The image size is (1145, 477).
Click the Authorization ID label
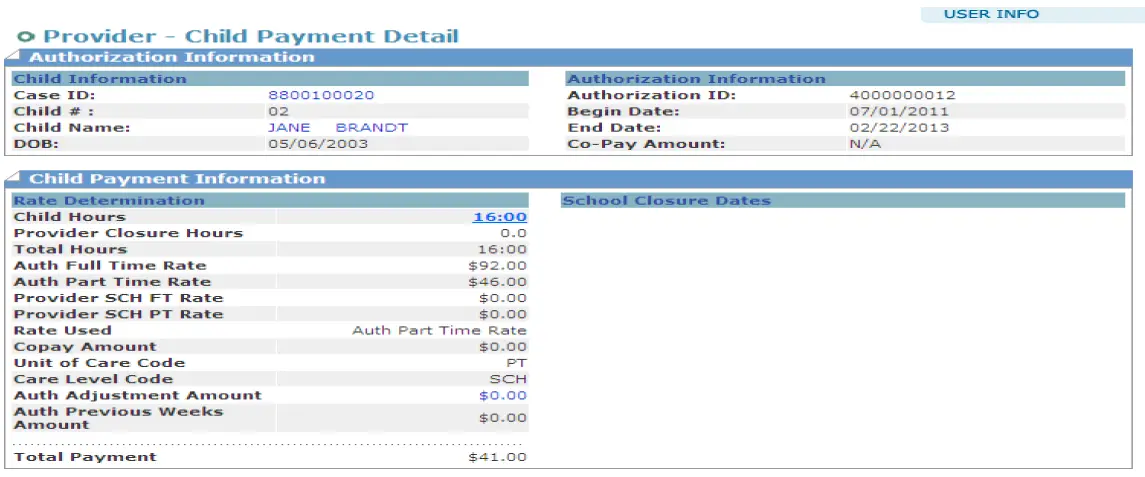(x=652, y=95)
